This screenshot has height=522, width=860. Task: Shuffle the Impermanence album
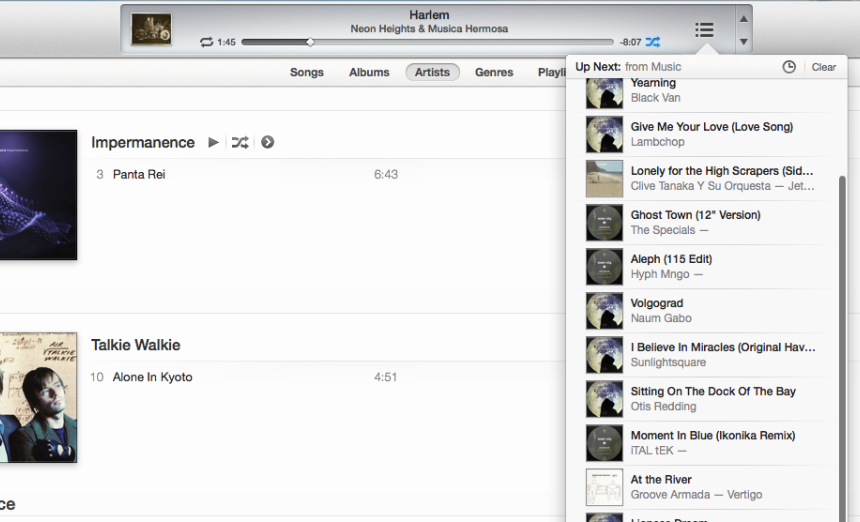click(x=240, y=143)
